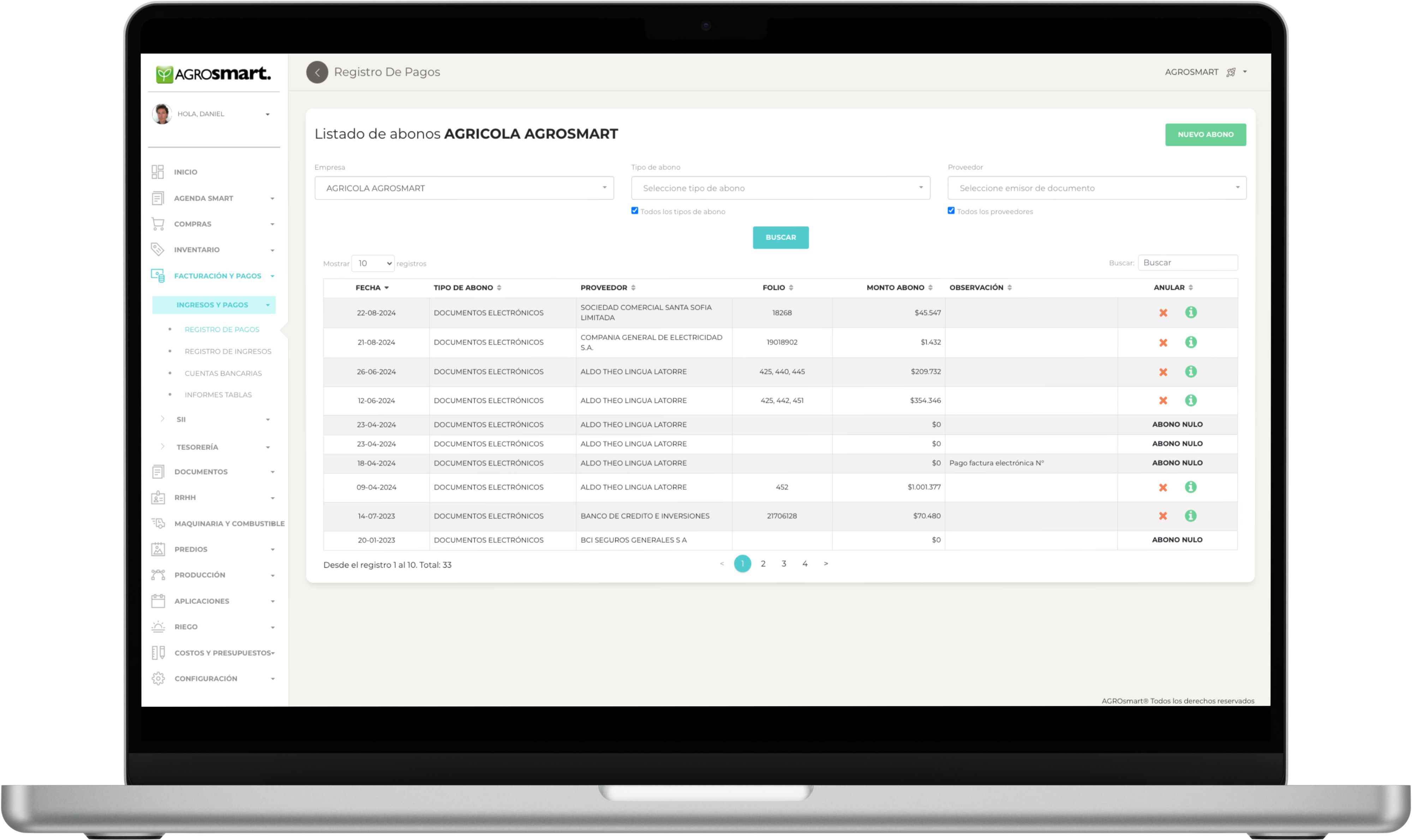This screenshot has height=840, width=1412.
Task: Open Cuentas Bancarias menu item
Action: click(223, 374)
